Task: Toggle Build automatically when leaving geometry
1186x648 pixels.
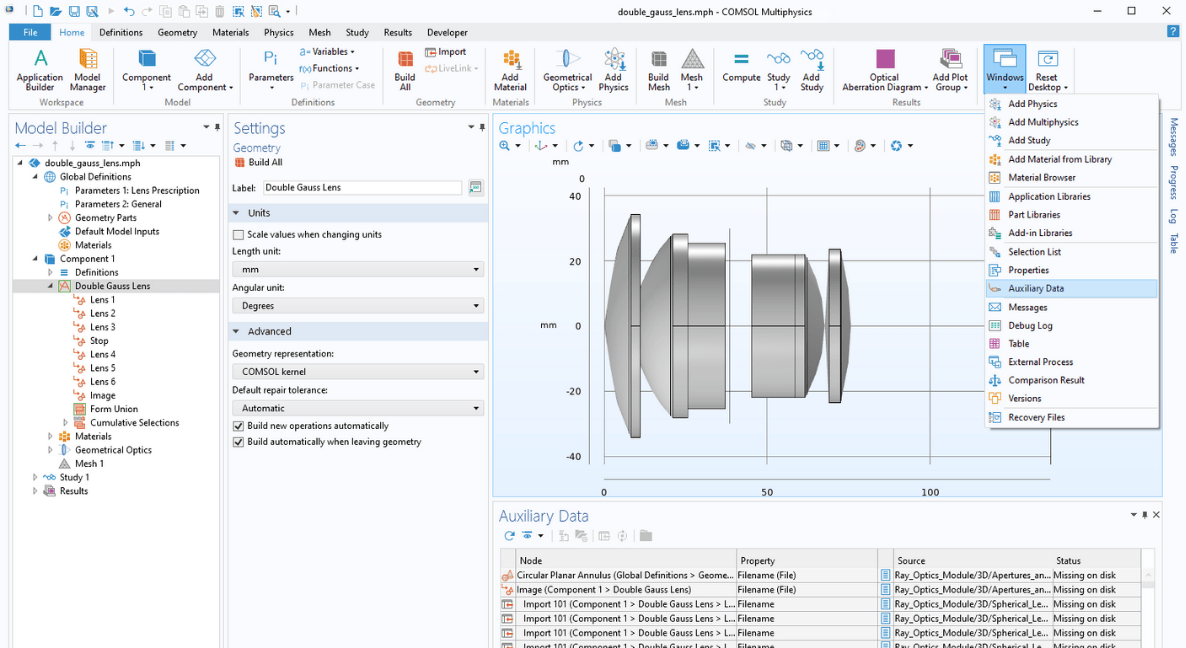Action: coord(238,442)
